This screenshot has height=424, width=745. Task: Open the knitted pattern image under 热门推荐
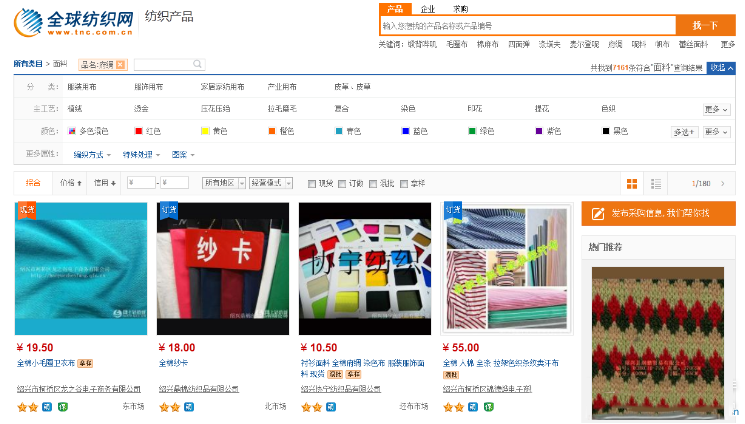pyautogui.click(x=658, y=343)
